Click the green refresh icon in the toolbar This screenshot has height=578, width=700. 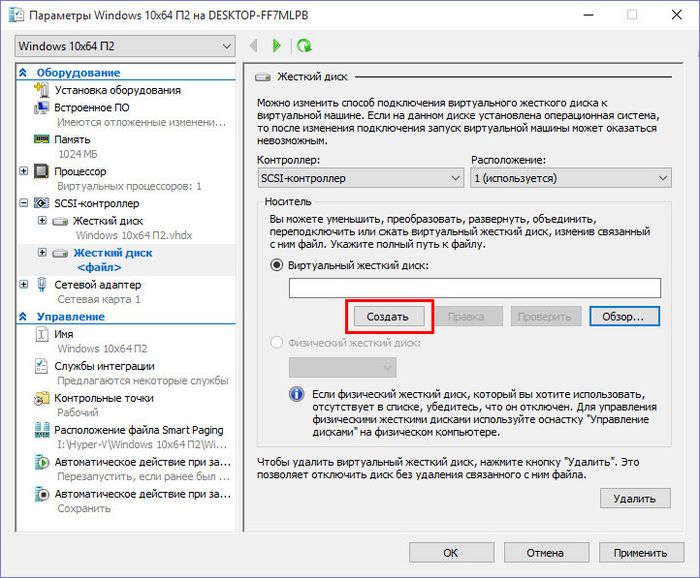(304, 46)
